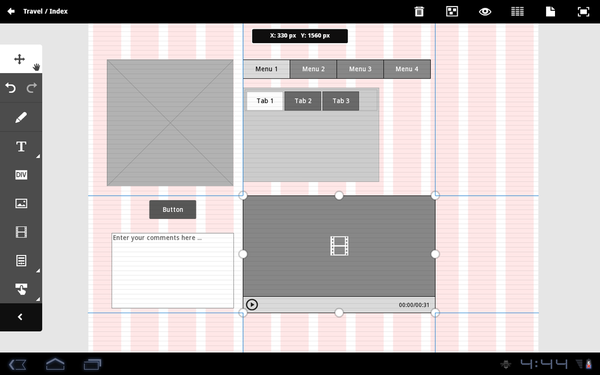The image size is (600, 375).
Task: Tap the 4:44 system clock
Action: 544,364
